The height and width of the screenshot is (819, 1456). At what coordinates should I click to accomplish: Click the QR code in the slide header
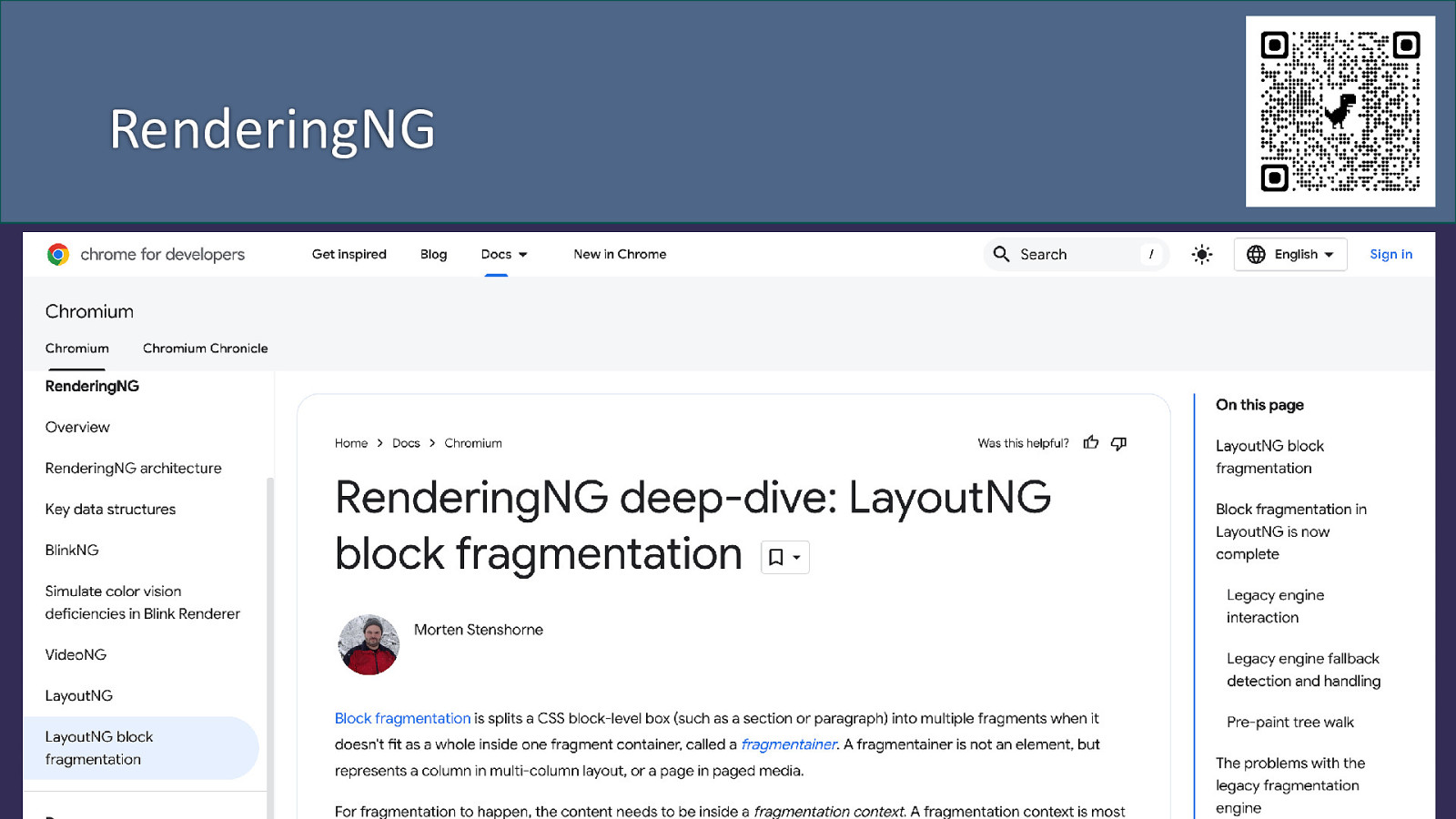[1340, 111]
